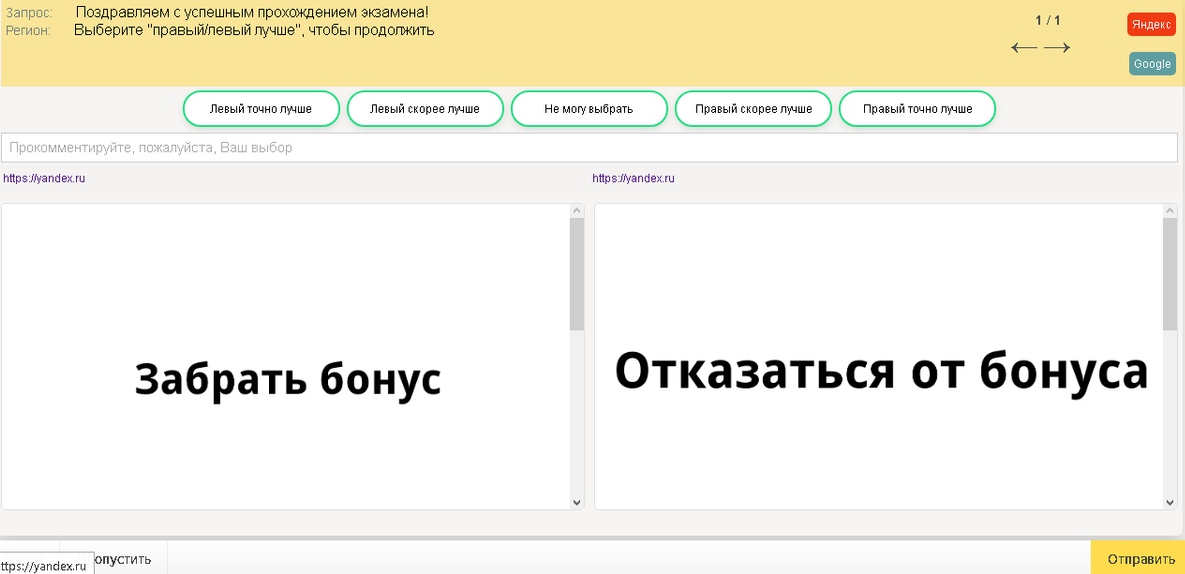Select "Левый точно лучше" option
Viewport: 1185px width, 574px height.
pyautogui.click(x=261, y=109)
